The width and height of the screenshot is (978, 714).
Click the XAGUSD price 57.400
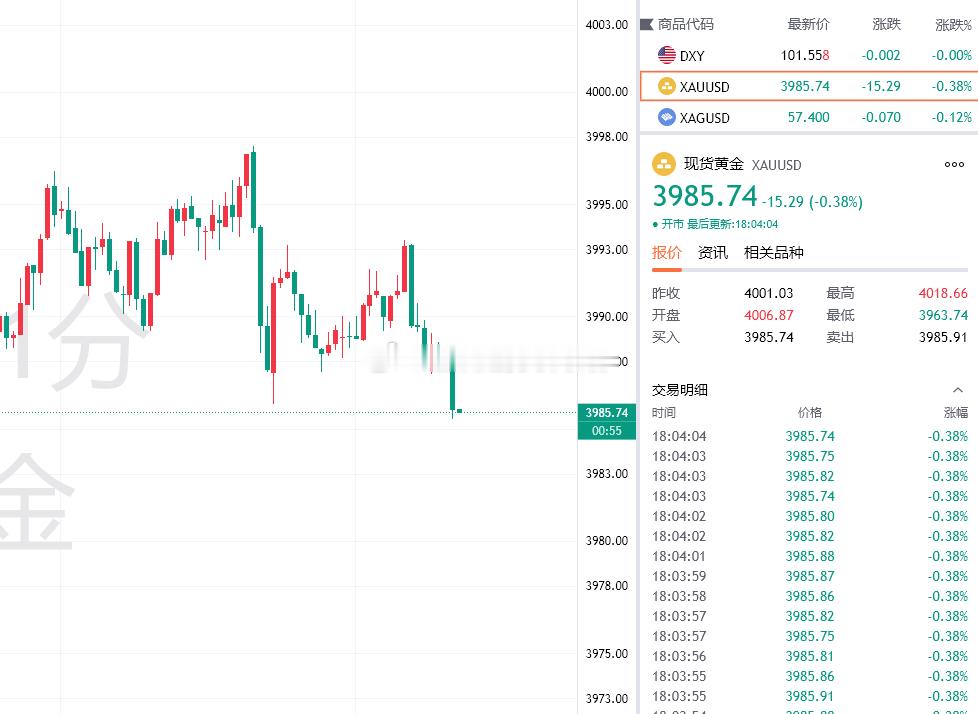tap(808, 117)
